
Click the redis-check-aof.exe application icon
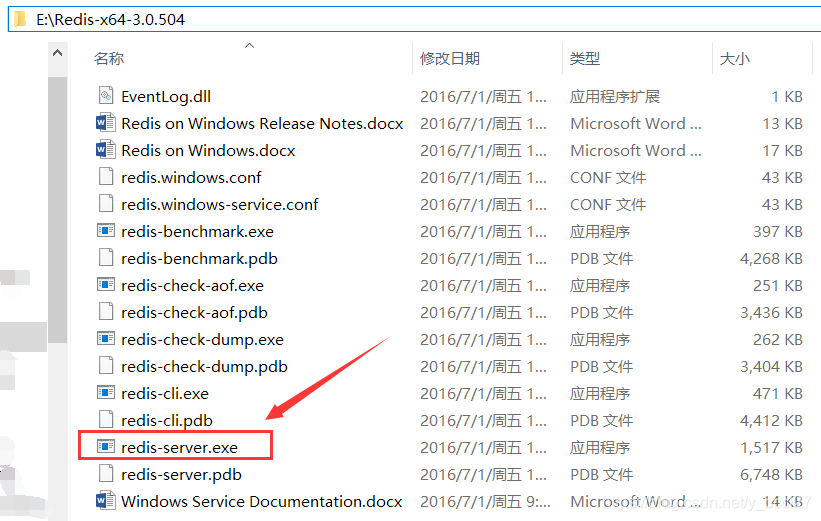pos(106,285)
